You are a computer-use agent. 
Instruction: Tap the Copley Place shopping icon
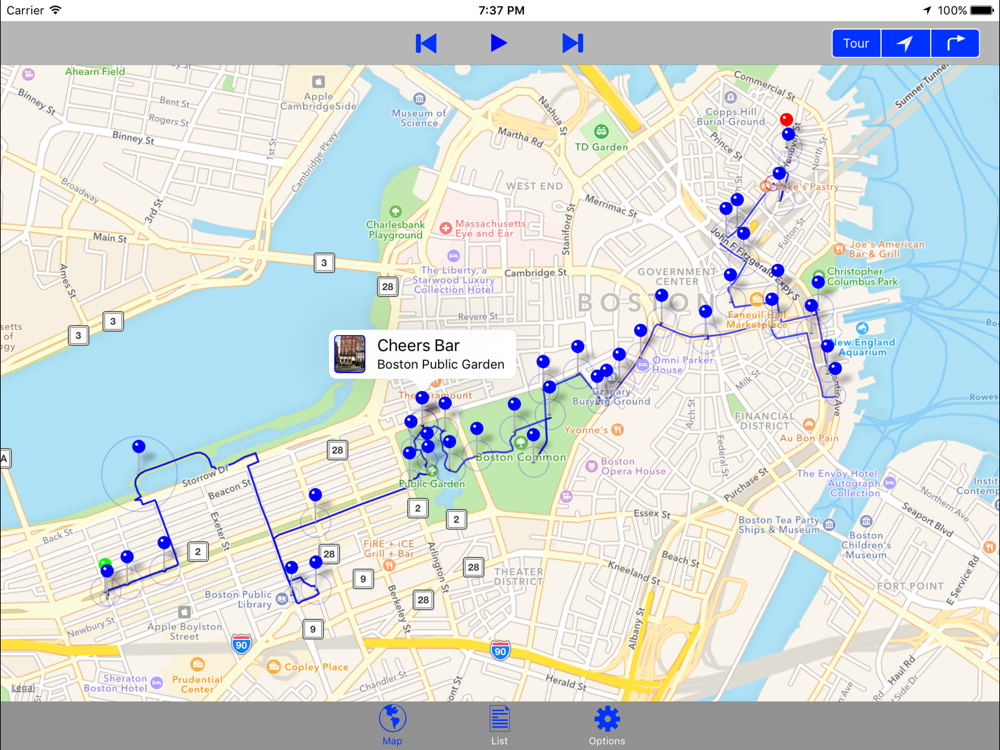point(274,667)
